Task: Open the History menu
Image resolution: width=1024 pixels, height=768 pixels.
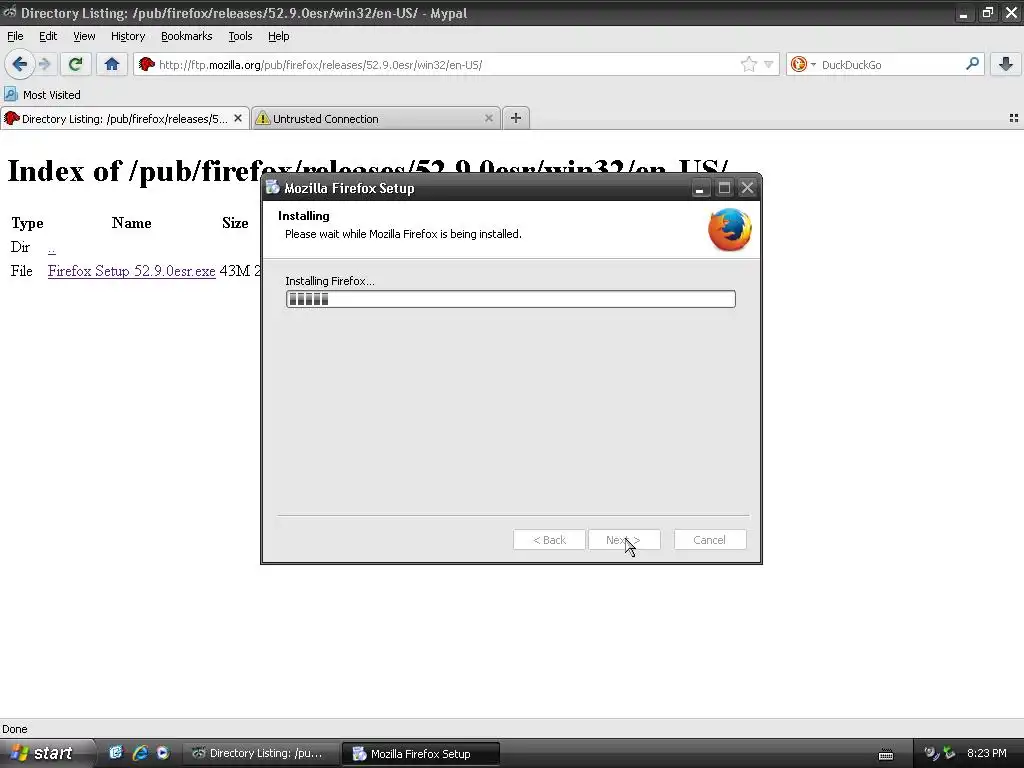Action: 127,36
